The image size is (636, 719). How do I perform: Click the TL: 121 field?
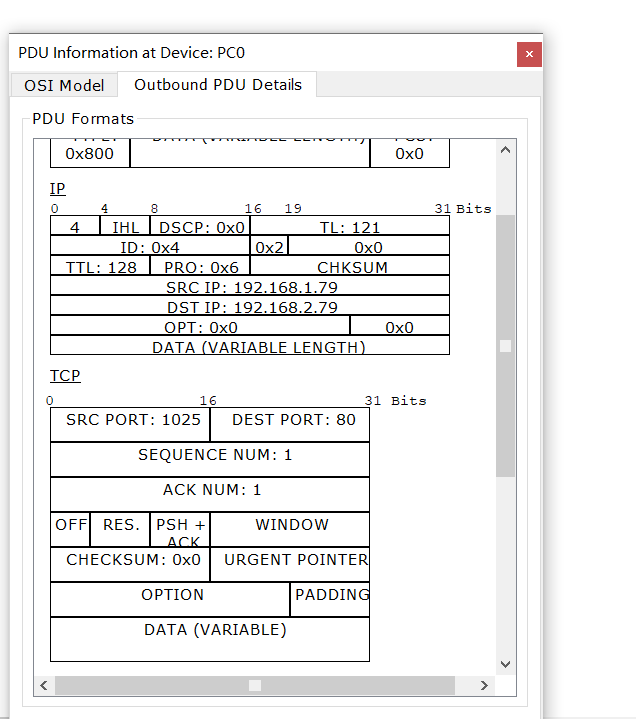[x=350, y=226]
